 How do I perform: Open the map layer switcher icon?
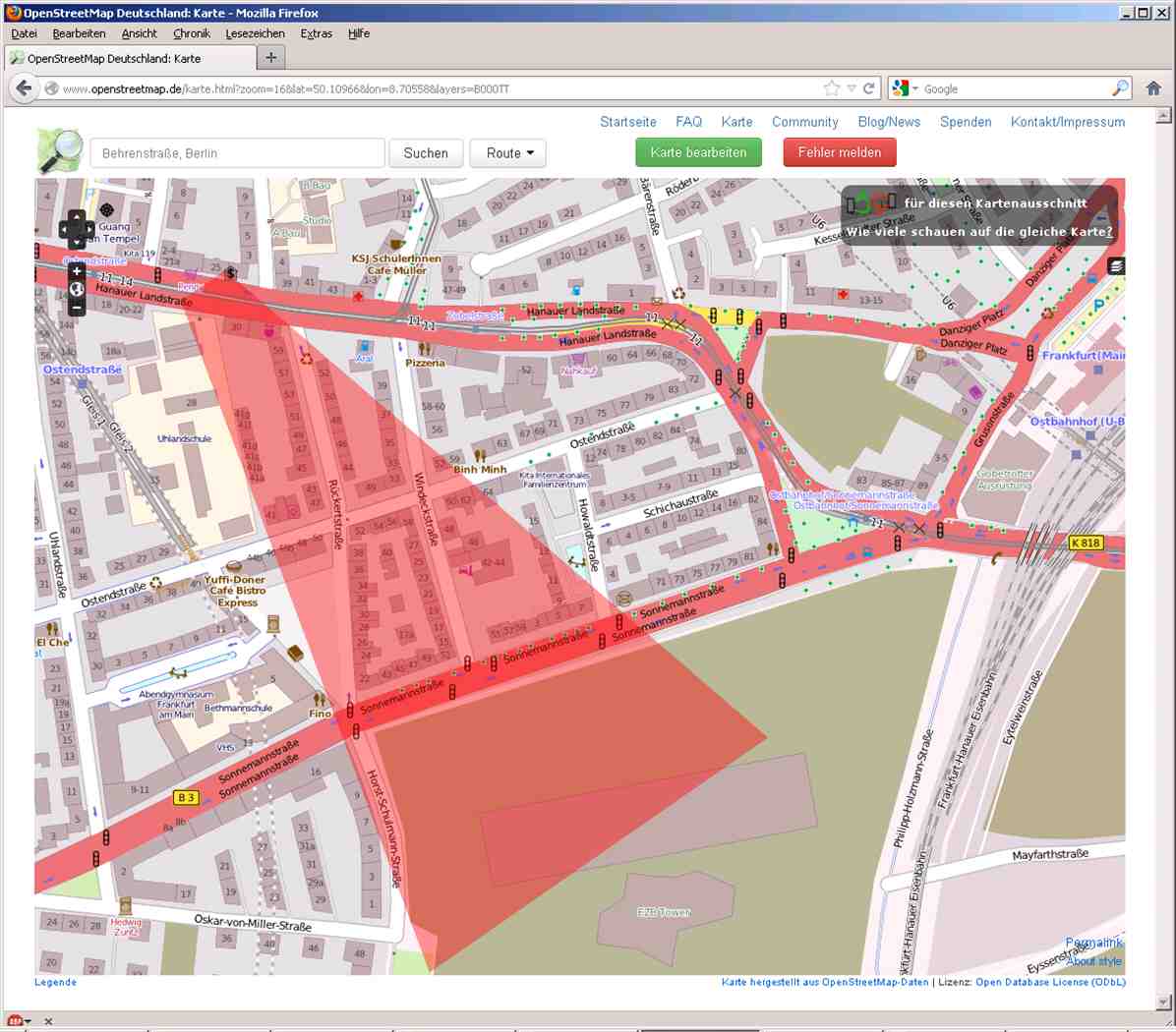[1115, 266]
